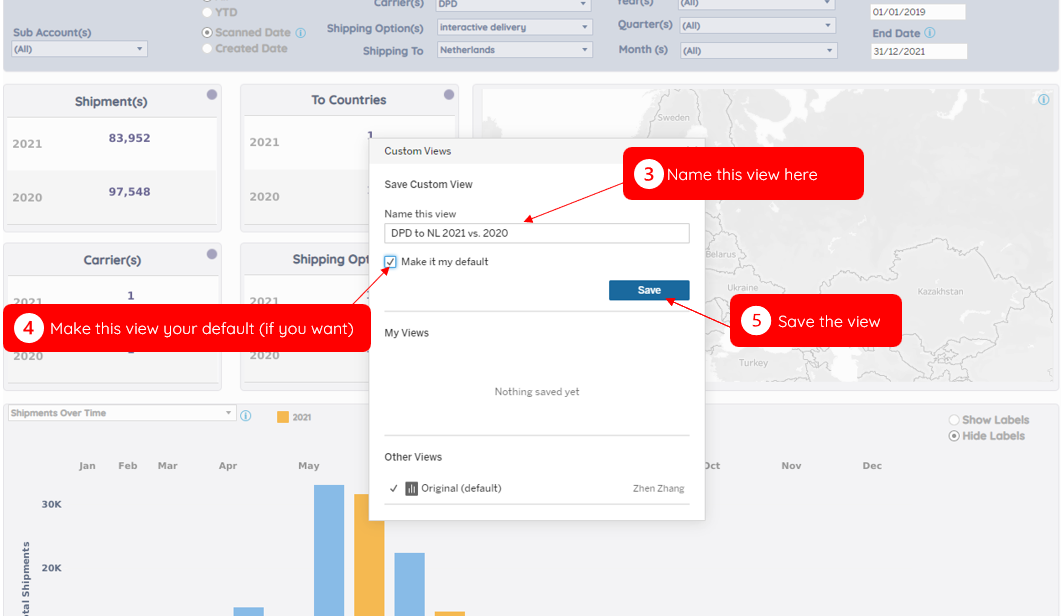Click the 83,952 shipments value
1064x616 pixels.
pyautogui.click(x=130, y=138)
